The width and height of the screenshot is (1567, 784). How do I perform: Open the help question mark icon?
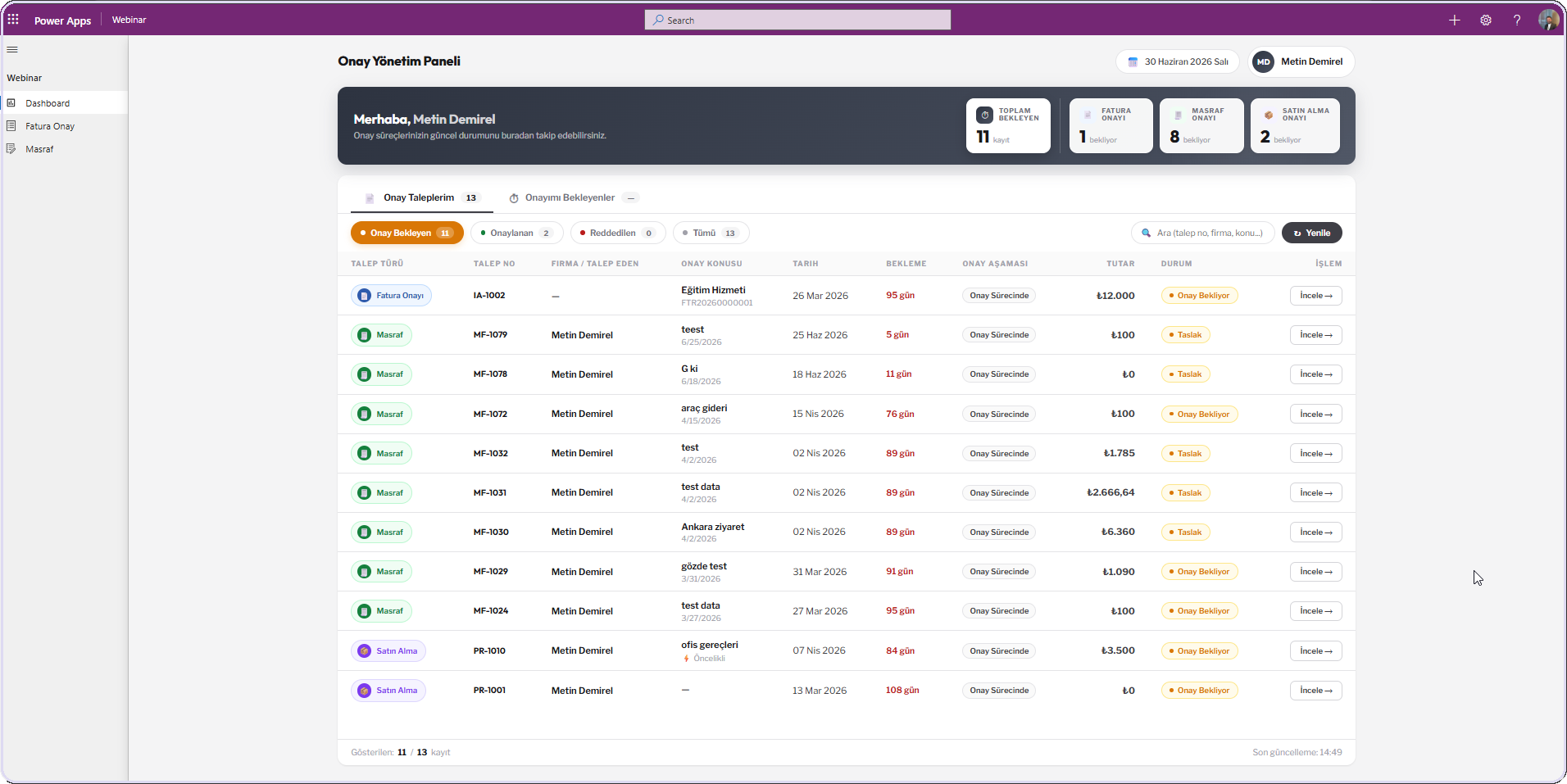[1517, 20]
